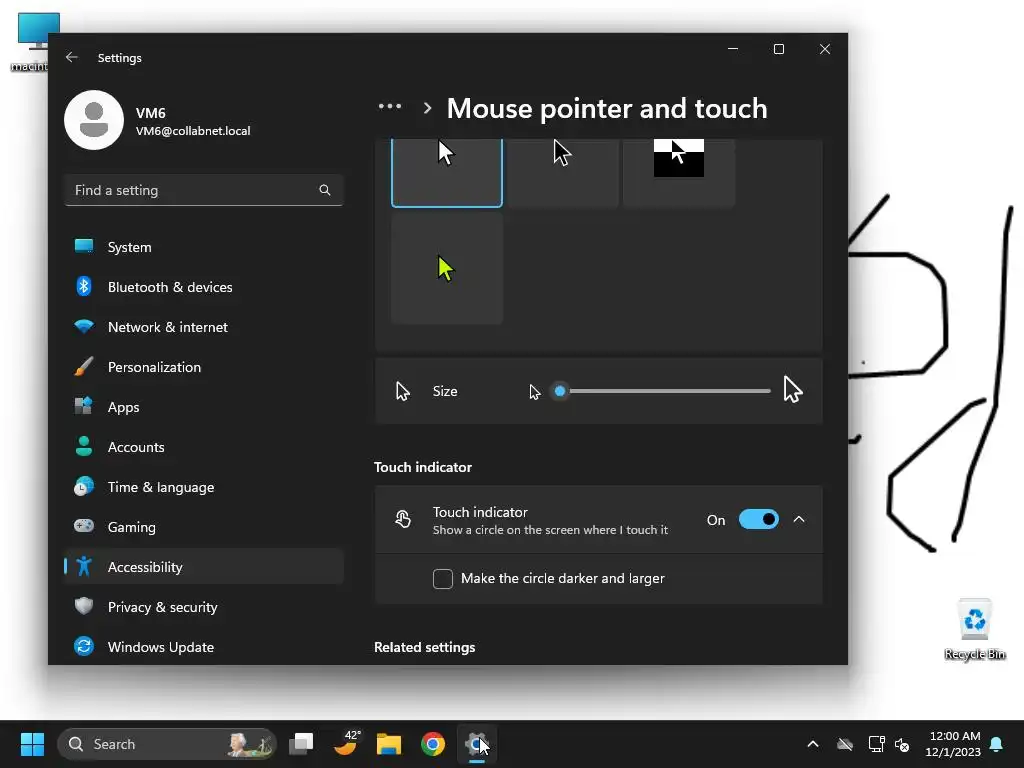1024x768 pixels.
Task: Open Privacy & security
Action: pyautogui.click(x=204, y=607)
